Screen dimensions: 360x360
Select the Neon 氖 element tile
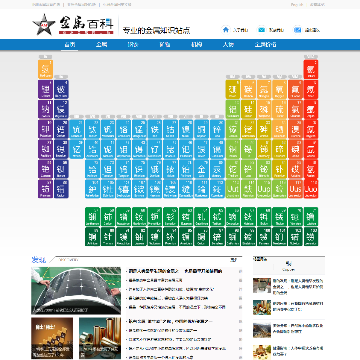(x=311, y=89)
